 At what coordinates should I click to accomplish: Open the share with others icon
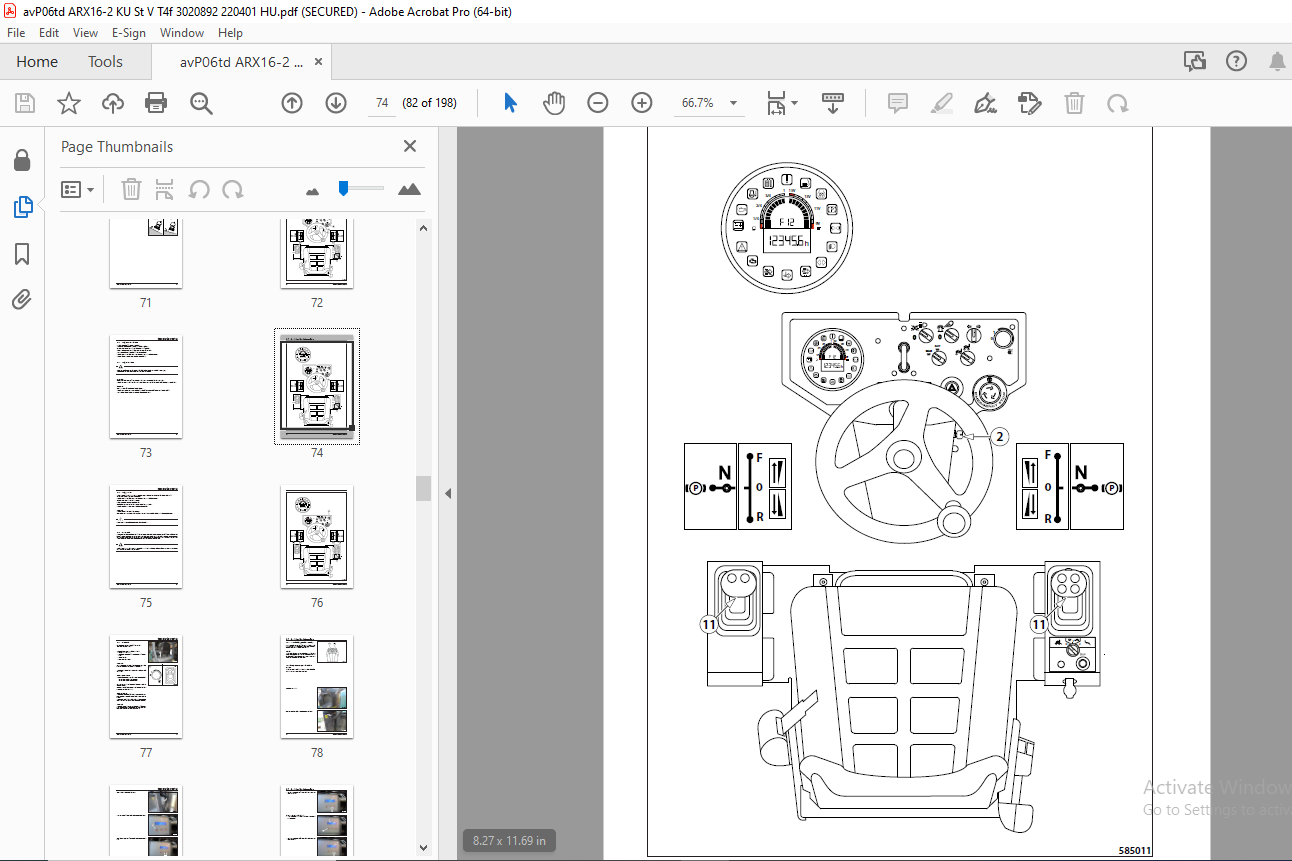click(1195, 62)
